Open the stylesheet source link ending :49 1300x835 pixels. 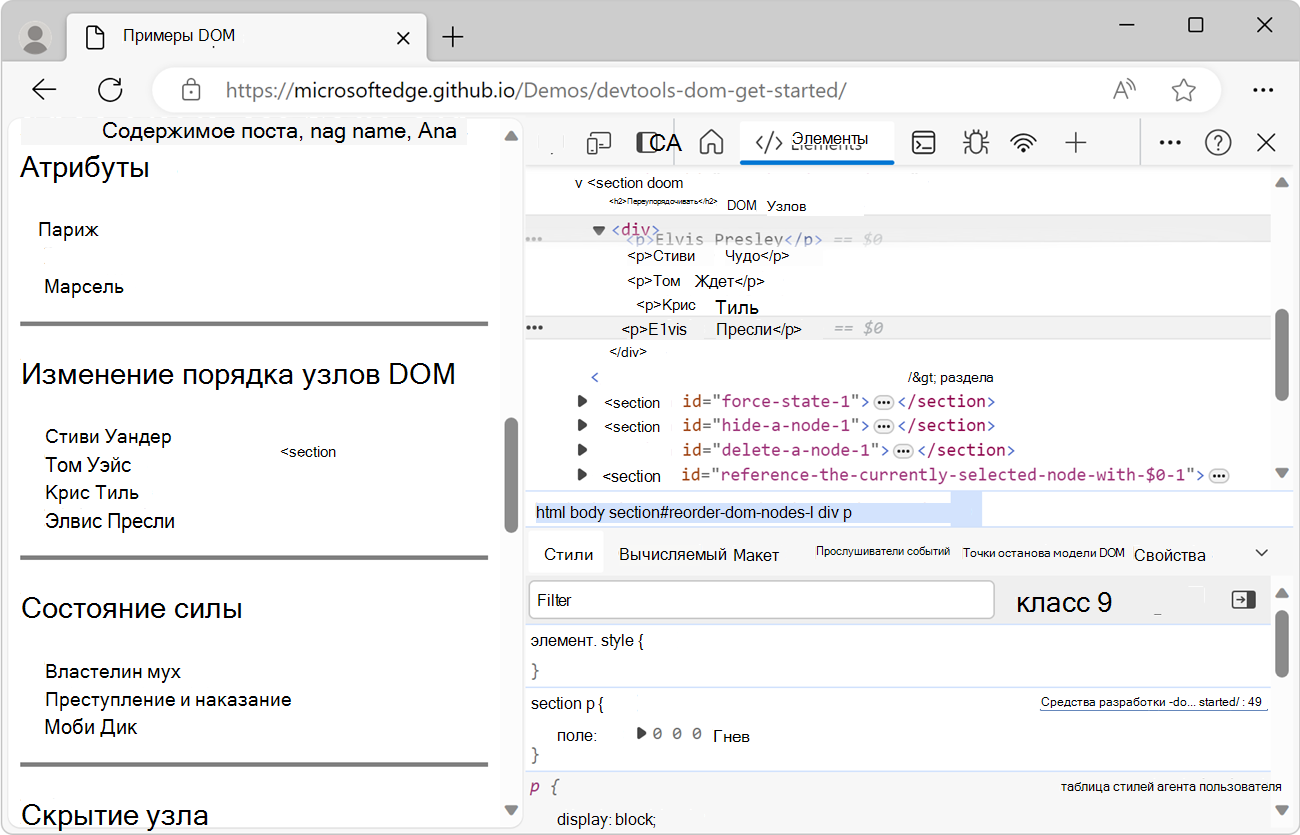point(1153,702)
